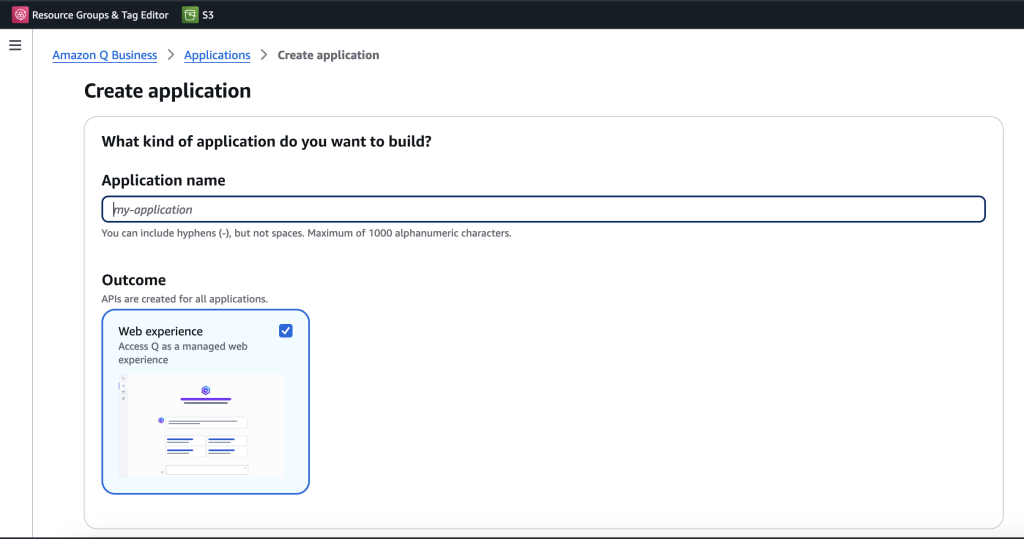Click the Create application page heading

pyautogui.click(x=167, y=90)
